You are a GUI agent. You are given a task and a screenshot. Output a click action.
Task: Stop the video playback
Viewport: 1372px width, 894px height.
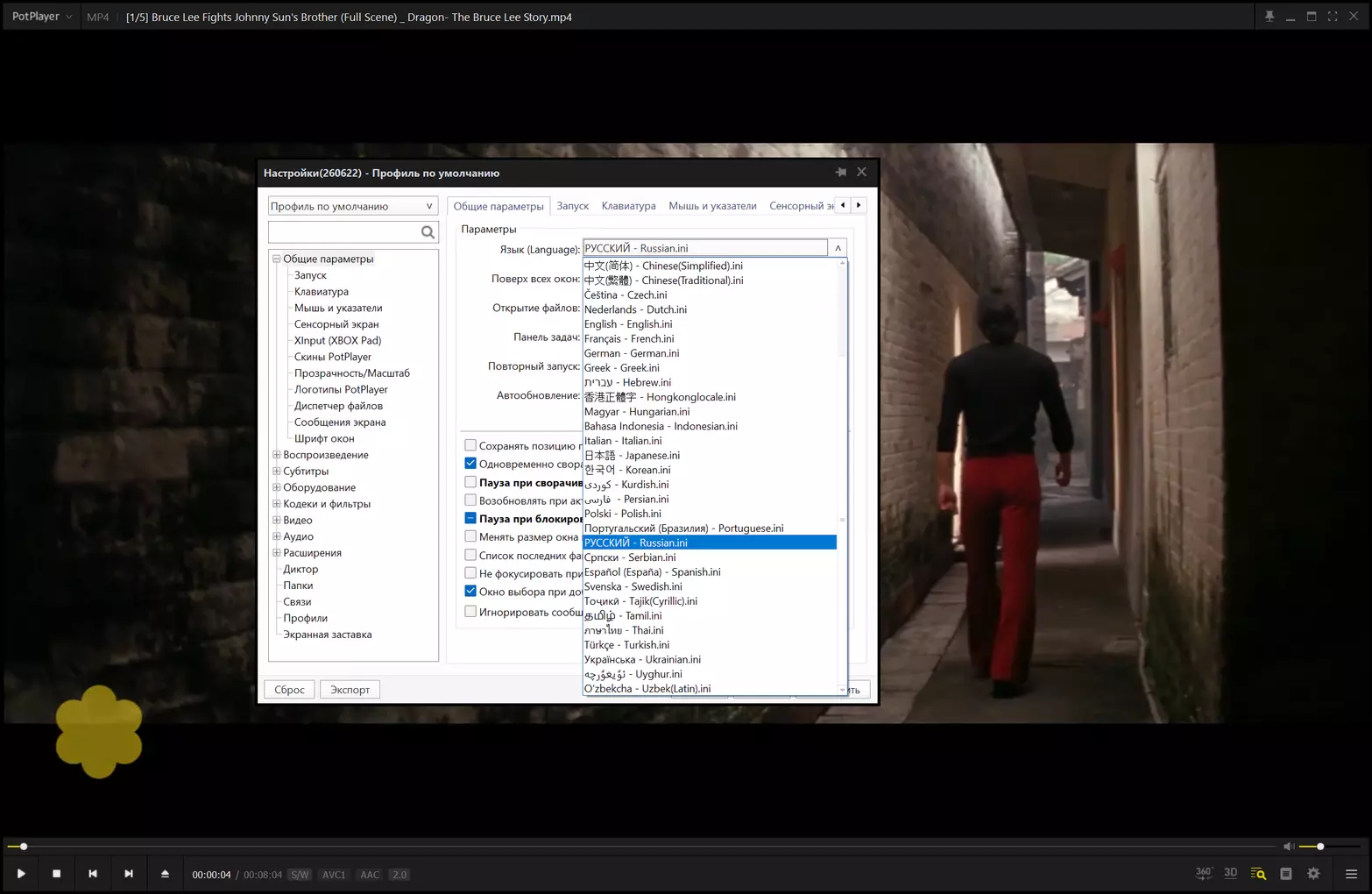pyautogui.click(x=57, y=874)
